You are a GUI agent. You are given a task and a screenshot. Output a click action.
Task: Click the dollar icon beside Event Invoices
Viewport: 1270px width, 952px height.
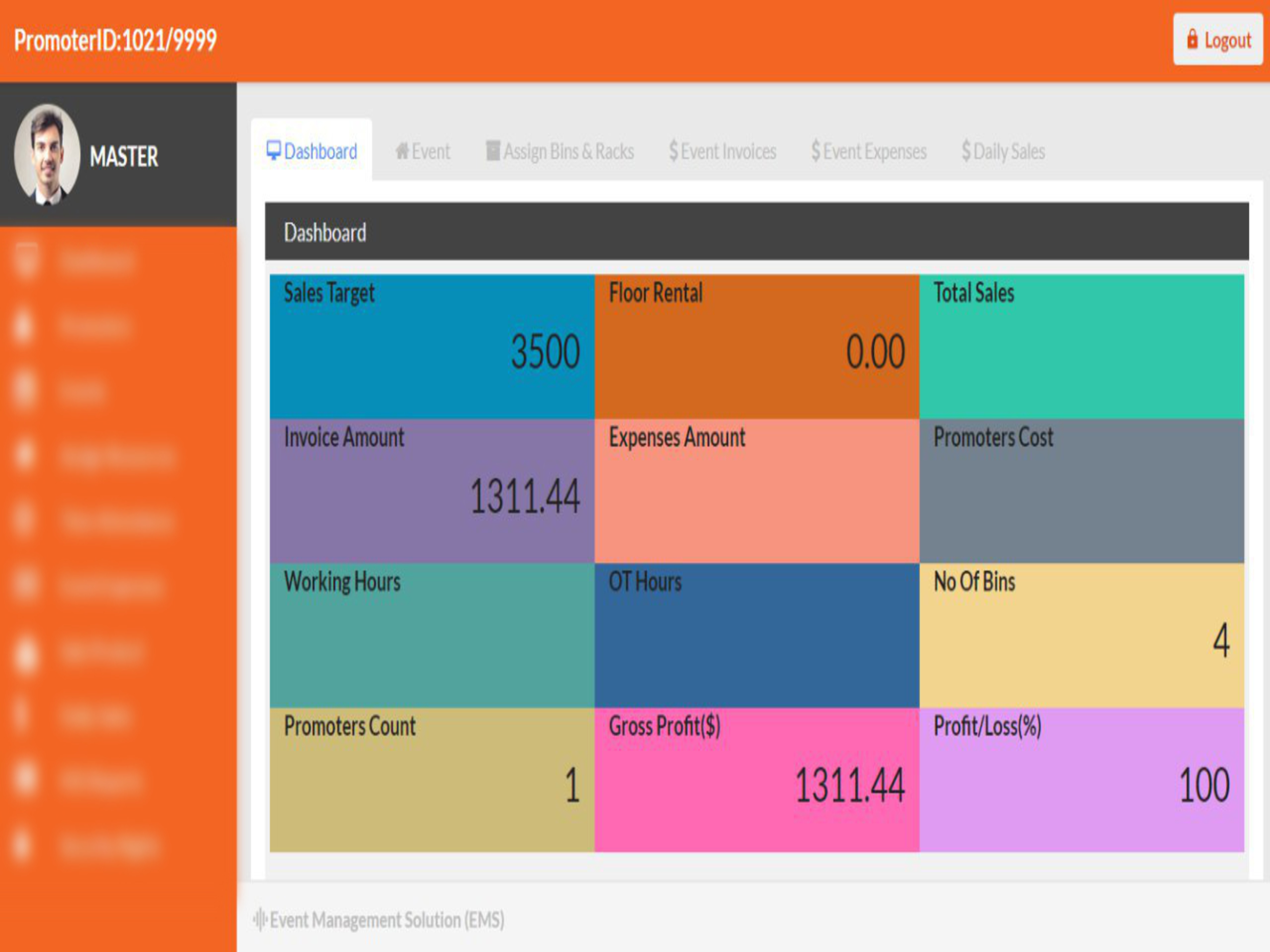(673, 151)
